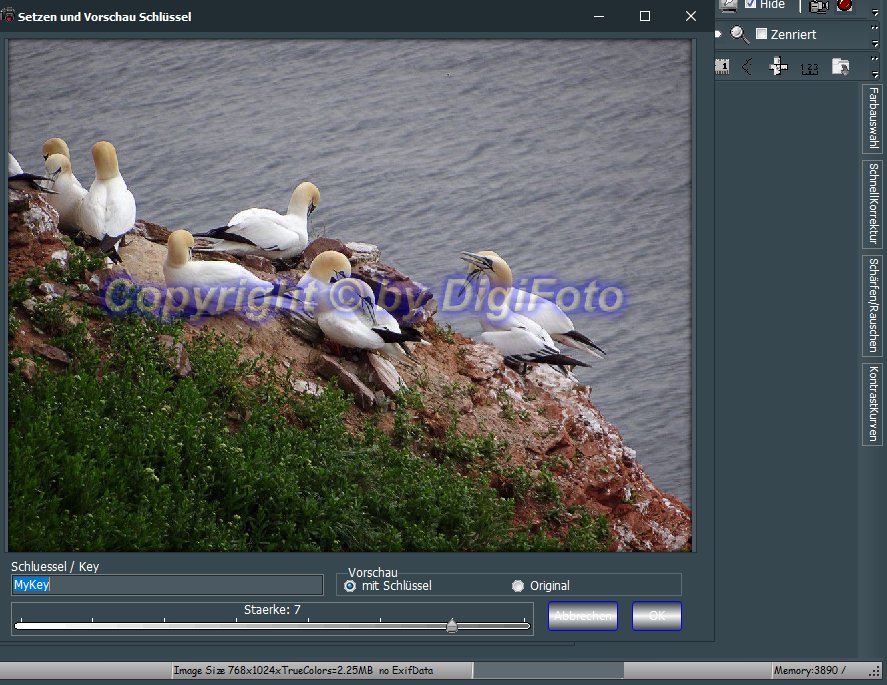887x685 pixels.
Task: Click the cross-shaped ruler icon
Action: tap(778, 67)
